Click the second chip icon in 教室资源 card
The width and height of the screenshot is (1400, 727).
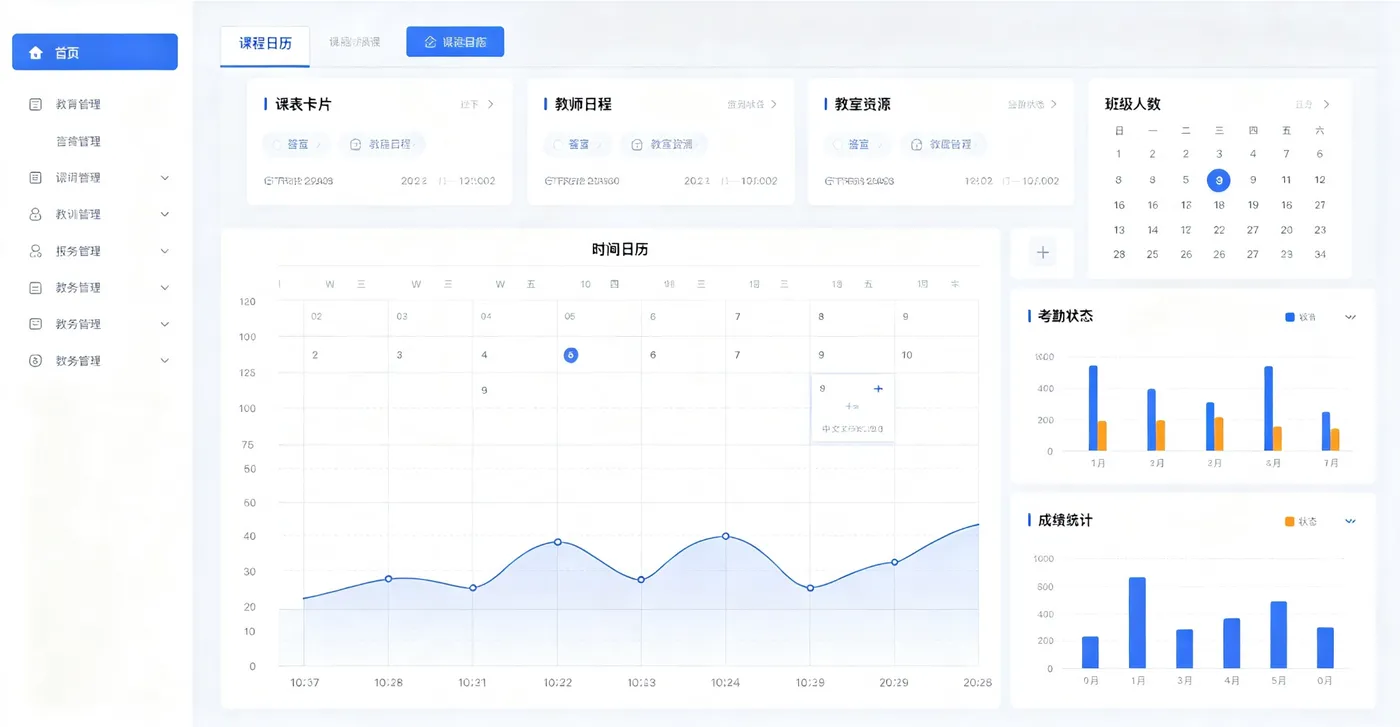pyautogui.click(x=917, y=144)
